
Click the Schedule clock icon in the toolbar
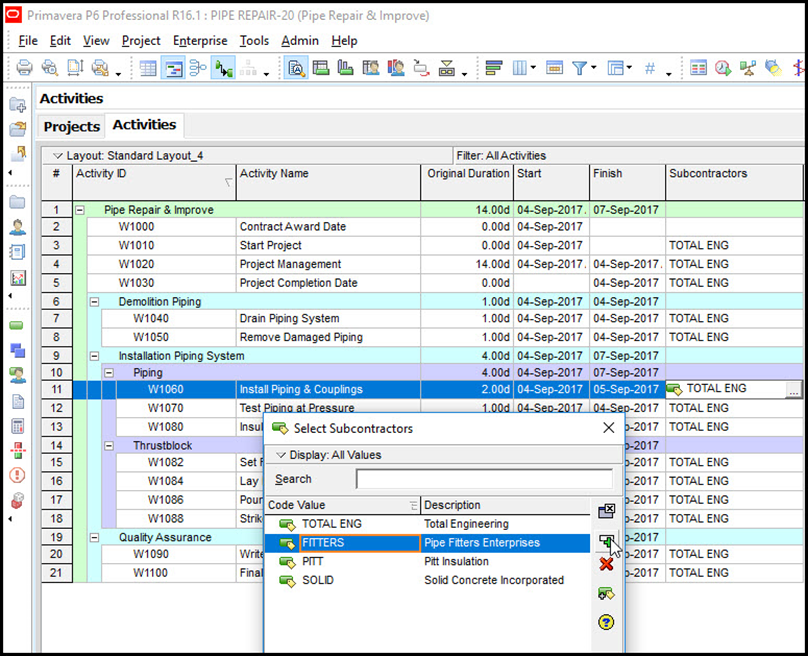(723, 68)
